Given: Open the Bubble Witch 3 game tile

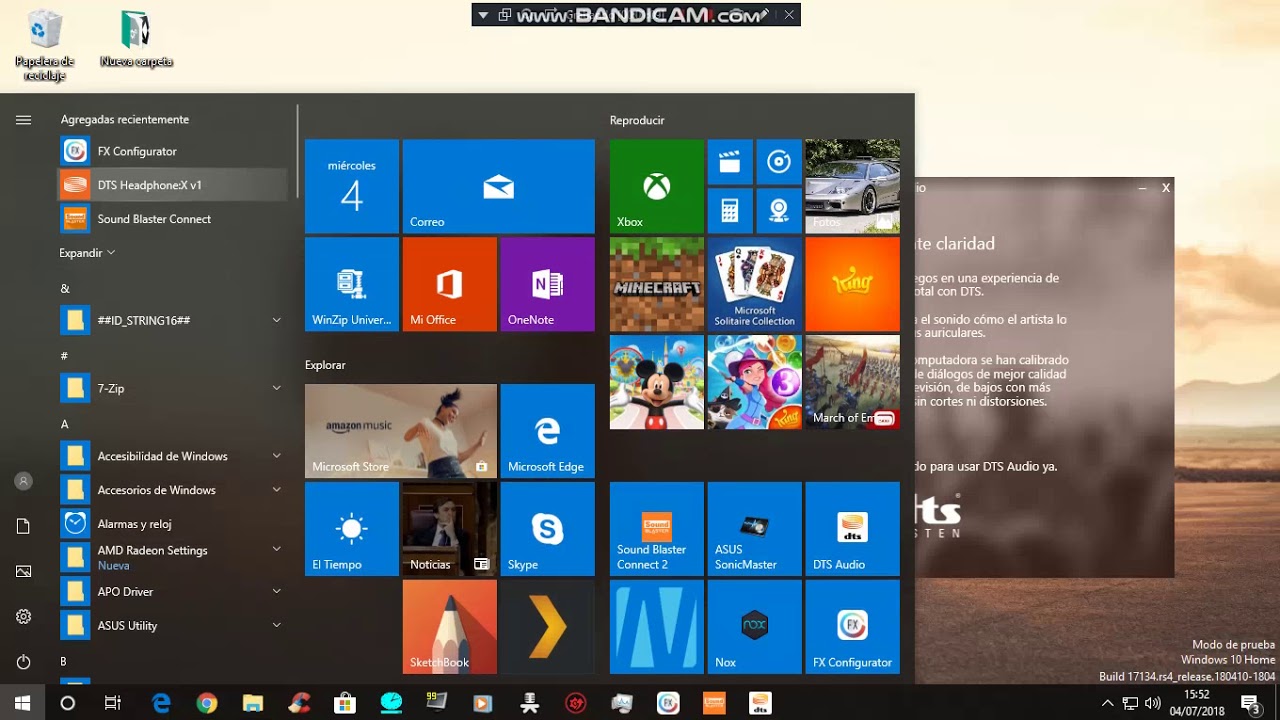Looking at the screenshot, I should pos(754,382).
